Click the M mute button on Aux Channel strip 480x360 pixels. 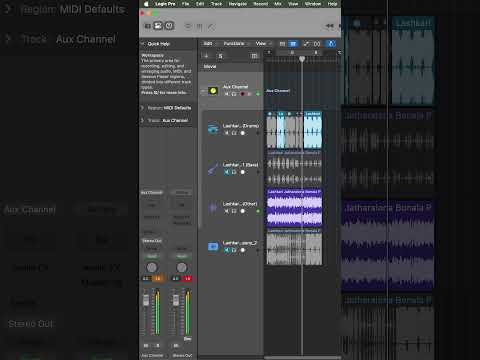click(146, 346)
